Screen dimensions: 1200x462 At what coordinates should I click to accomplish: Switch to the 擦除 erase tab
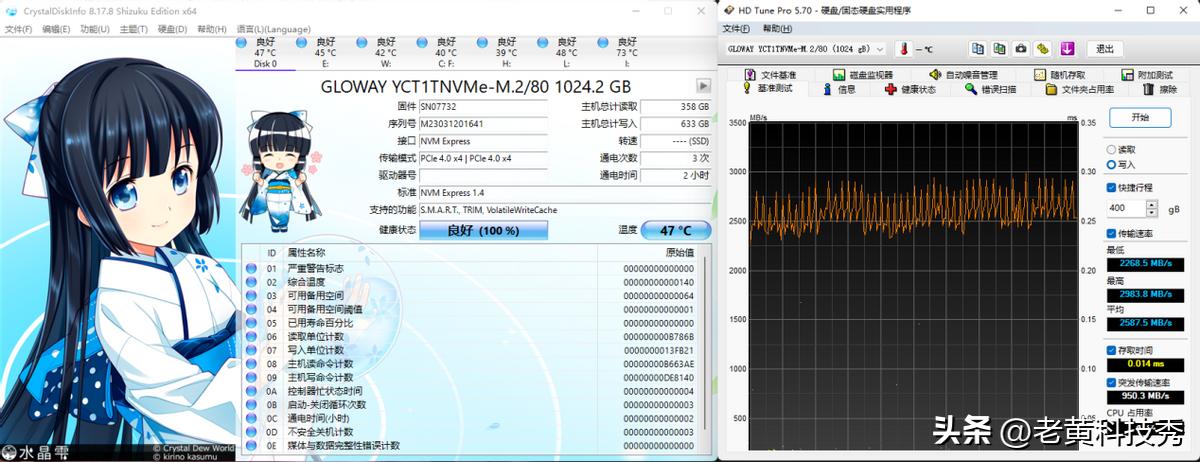pos(1159,89)
